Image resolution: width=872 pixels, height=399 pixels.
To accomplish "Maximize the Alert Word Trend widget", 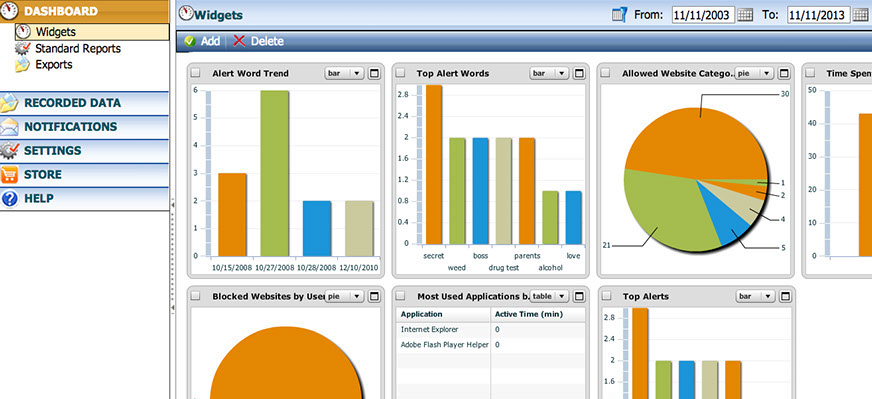I will coord(374,73).
